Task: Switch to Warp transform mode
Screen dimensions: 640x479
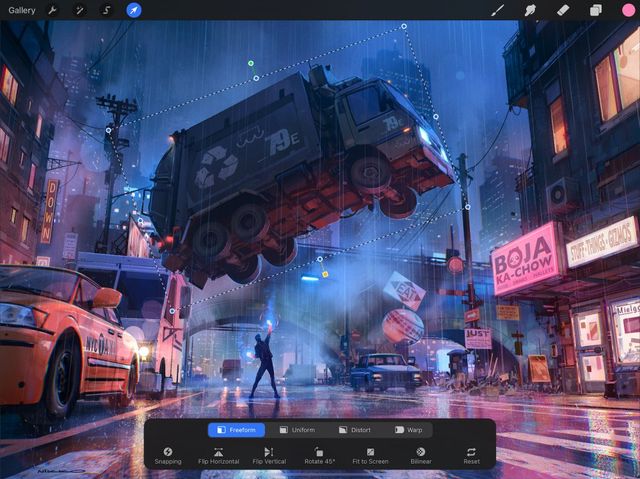Action: [x=408, y=430]
